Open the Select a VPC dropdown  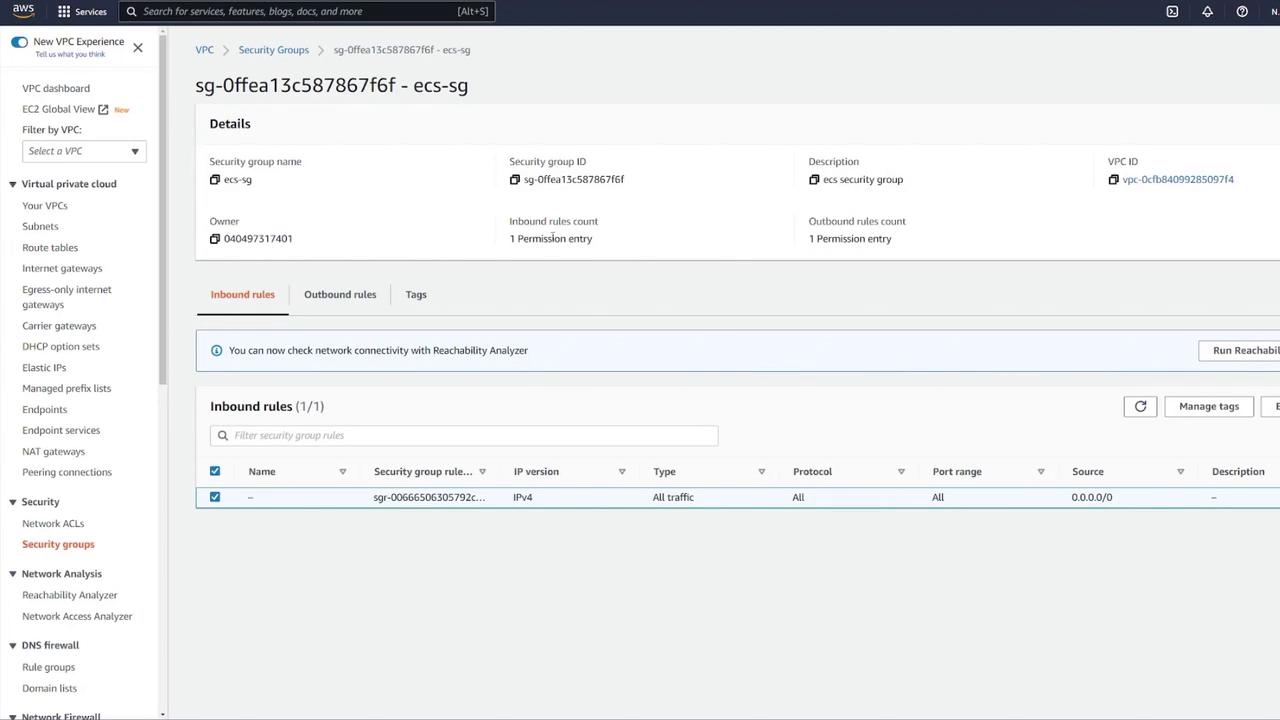coord(84,151)
